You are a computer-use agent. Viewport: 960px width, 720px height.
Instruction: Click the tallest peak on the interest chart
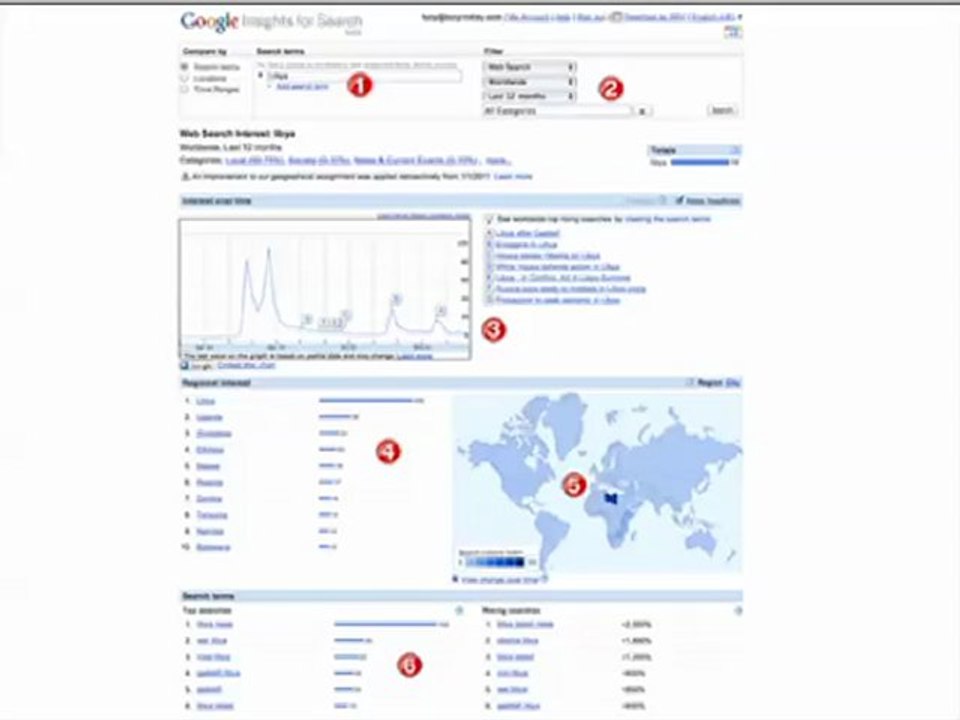[x=269, y=249]
